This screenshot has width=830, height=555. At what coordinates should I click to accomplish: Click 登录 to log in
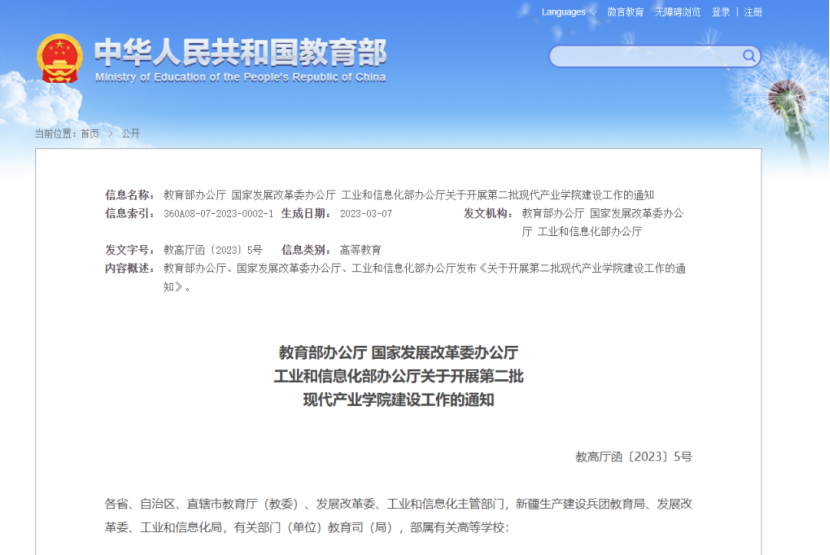pyautogui.click(x=720, y=12)
